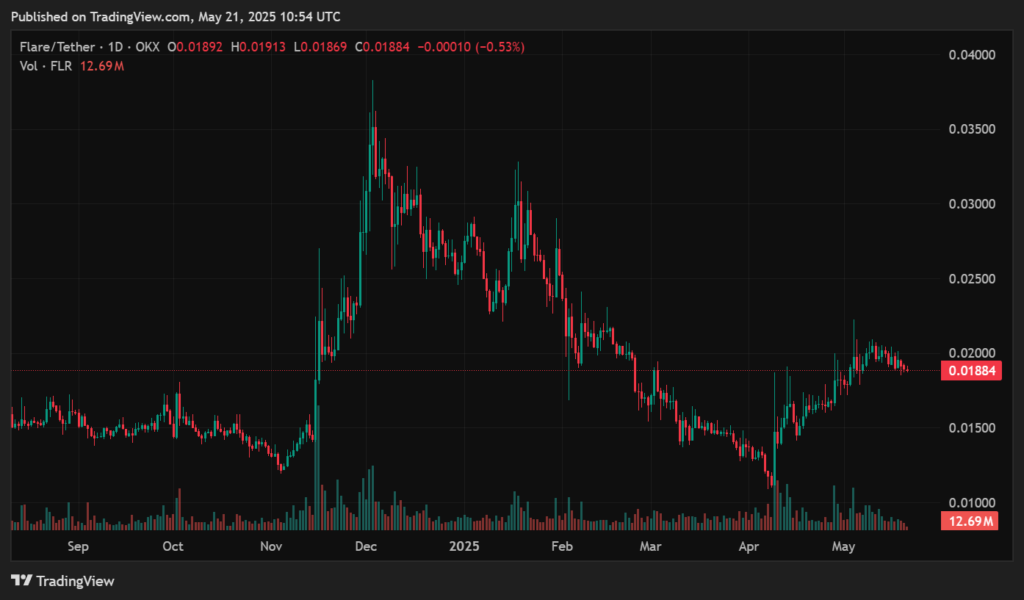Click the Vol · FLR indicator label
1024x600 pixels.
tap(43, 65)
